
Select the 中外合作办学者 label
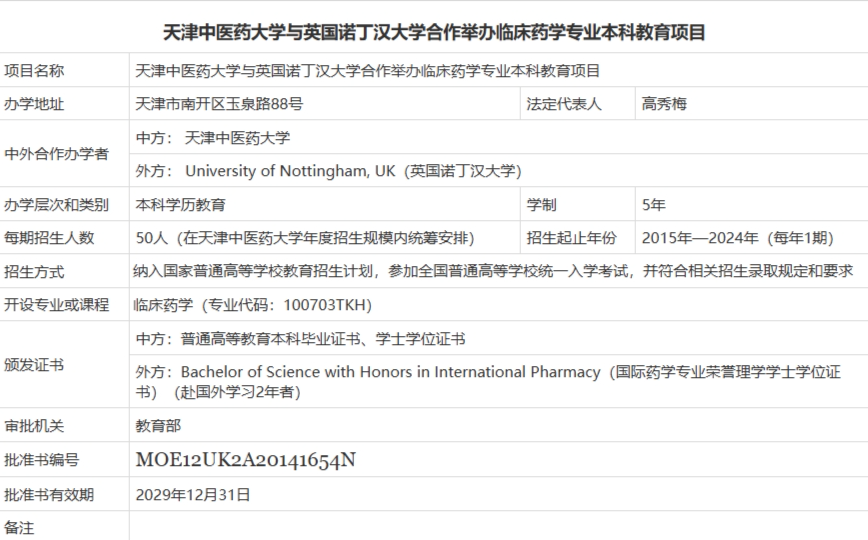56,153
